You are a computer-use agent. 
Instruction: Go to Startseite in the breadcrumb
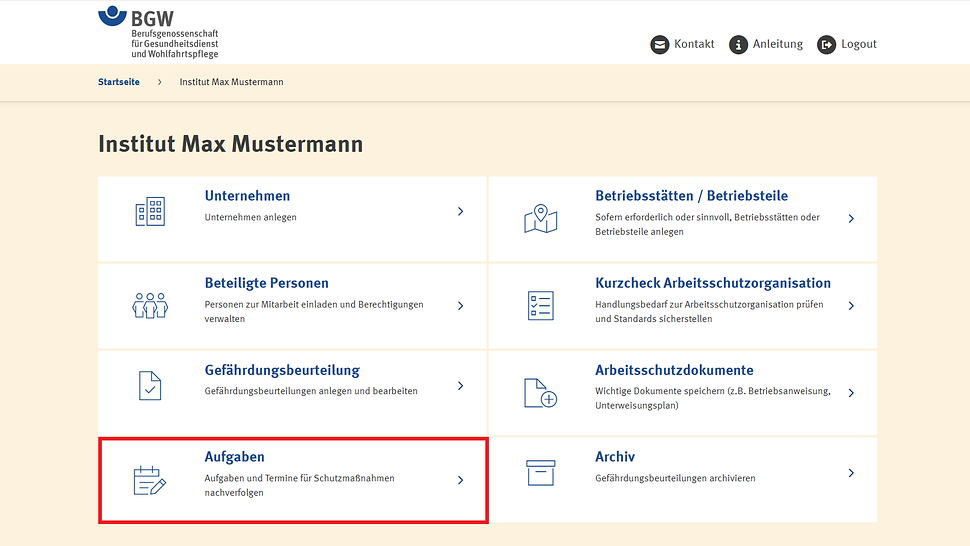point(119,82)
